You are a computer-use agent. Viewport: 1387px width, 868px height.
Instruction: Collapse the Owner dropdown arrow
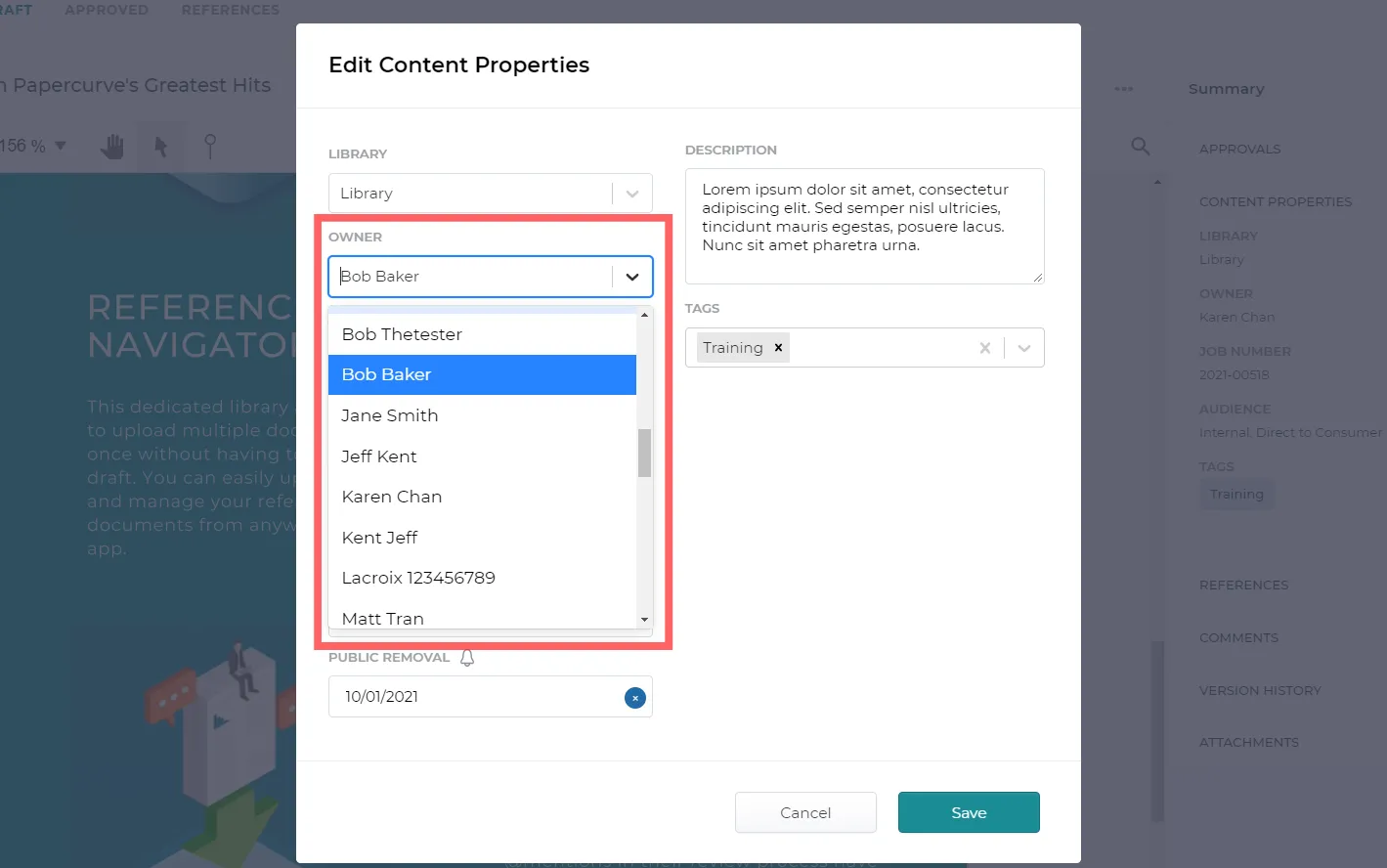[x=632, y=277]
